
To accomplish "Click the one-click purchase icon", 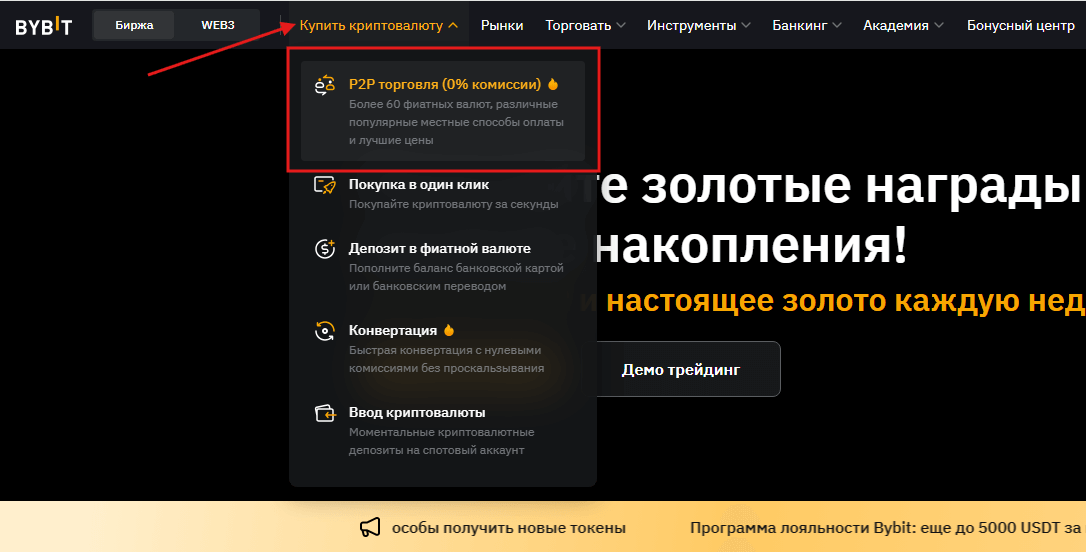I will (x=324, y=185).
